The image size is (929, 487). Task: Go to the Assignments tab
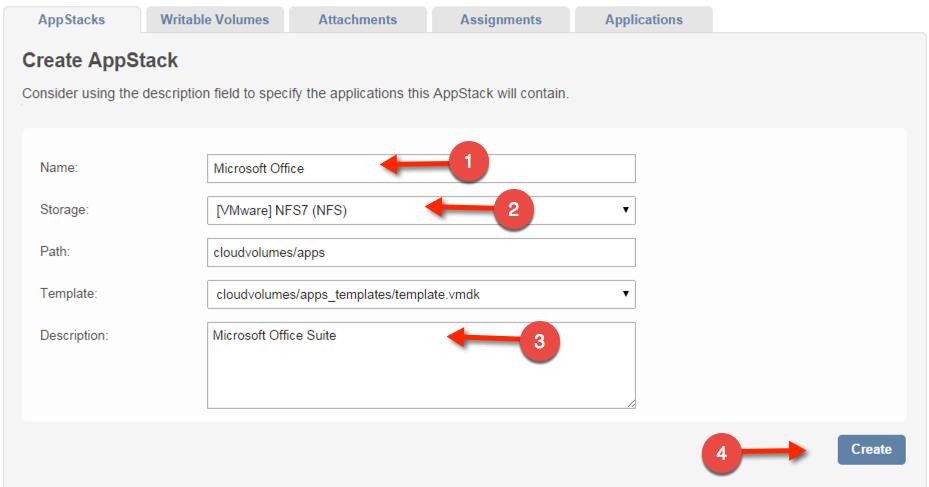(x=501, y=20)
